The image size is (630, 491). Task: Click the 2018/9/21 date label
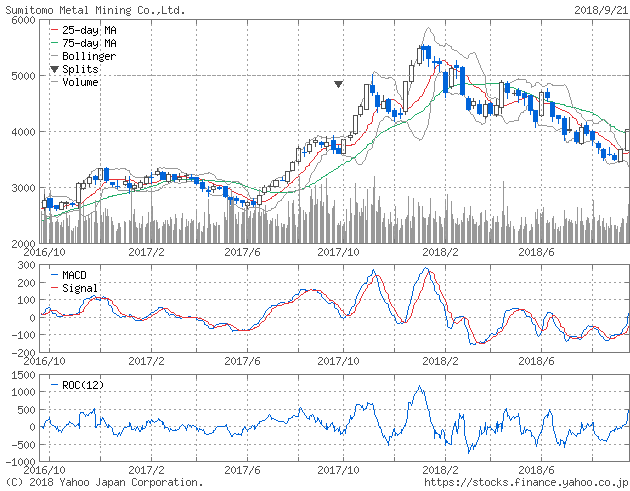pyautogui.click(x=600, y=8)
